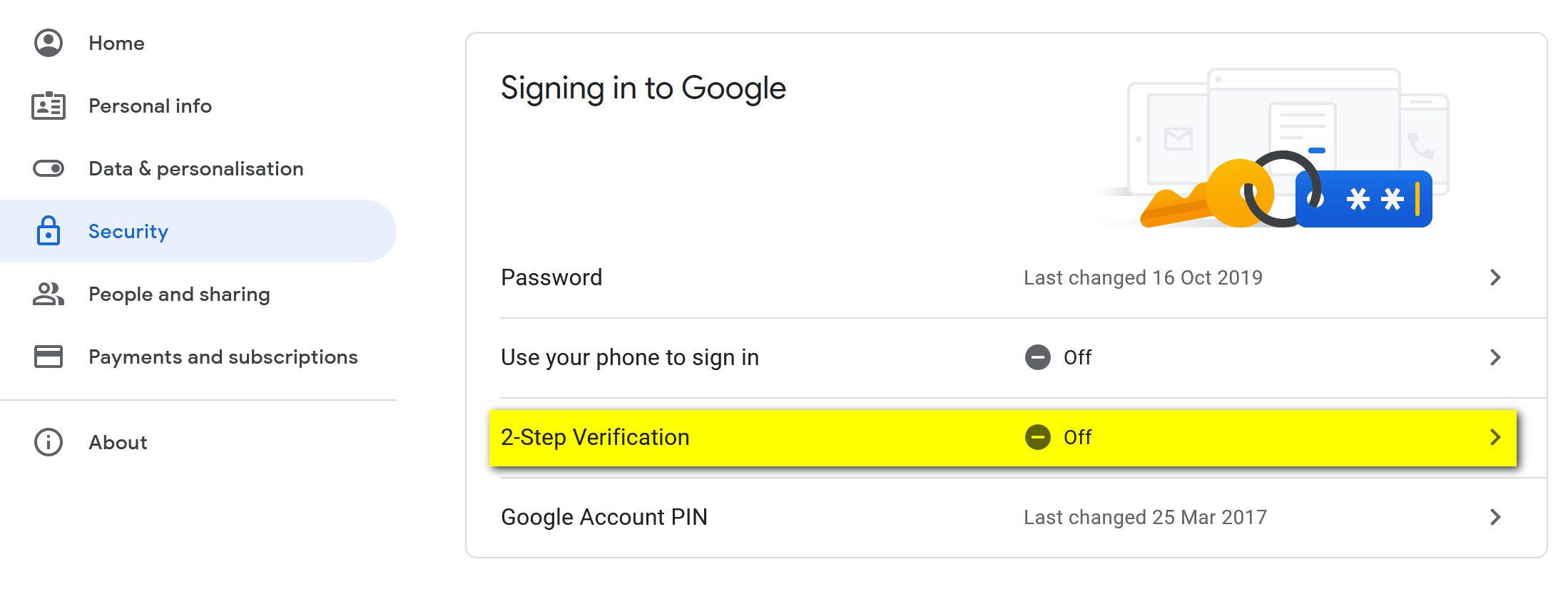This screenshot has height=589, width=1568.
Task: Expand the 2-Step Verification chevron
Action: pos(1495,437)
